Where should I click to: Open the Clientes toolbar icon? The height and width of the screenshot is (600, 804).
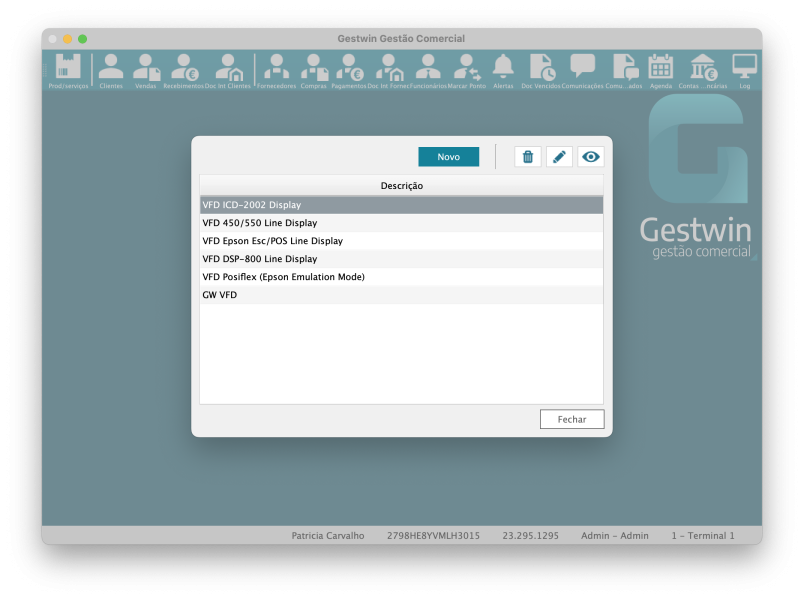point(111,70)
